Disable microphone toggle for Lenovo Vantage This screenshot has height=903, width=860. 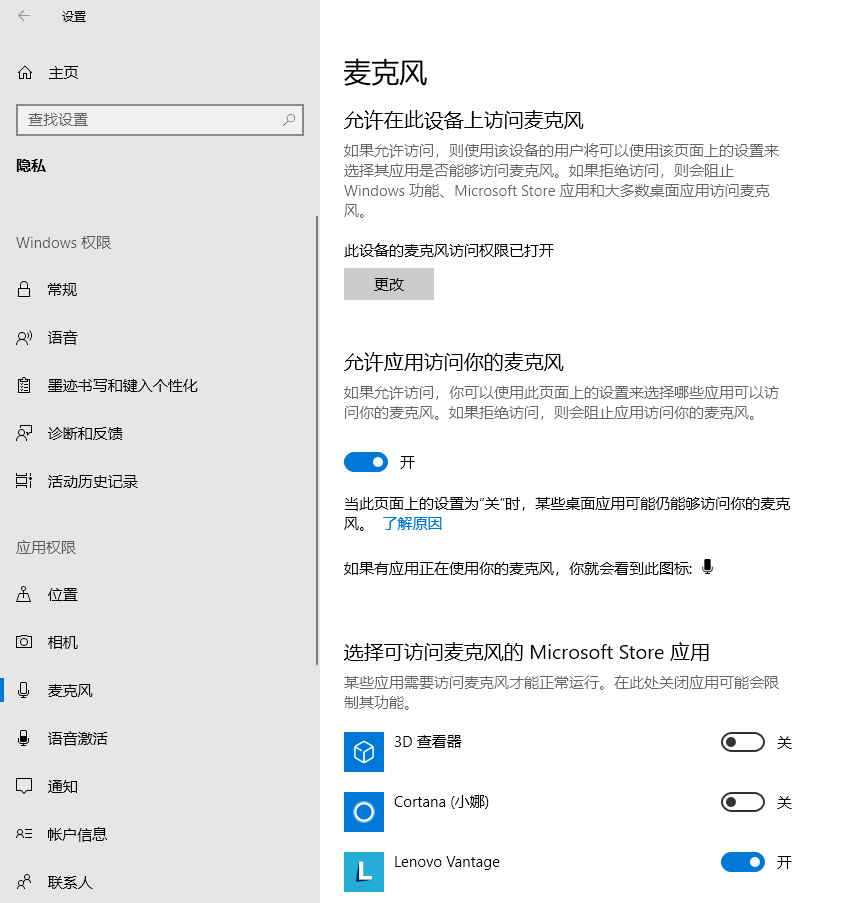point(742,862)
